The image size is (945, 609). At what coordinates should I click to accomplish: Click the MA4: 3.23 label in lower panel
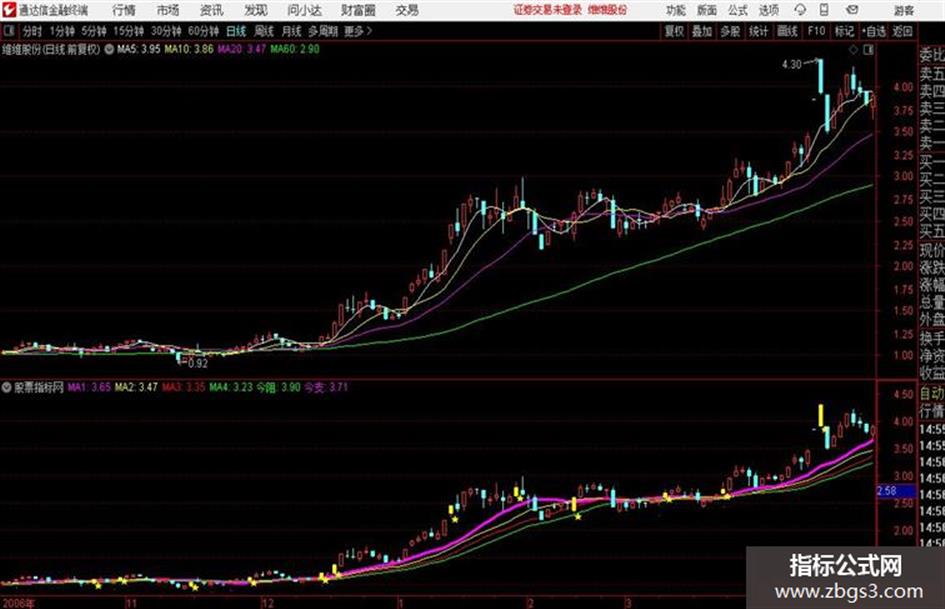pos(231,387)
